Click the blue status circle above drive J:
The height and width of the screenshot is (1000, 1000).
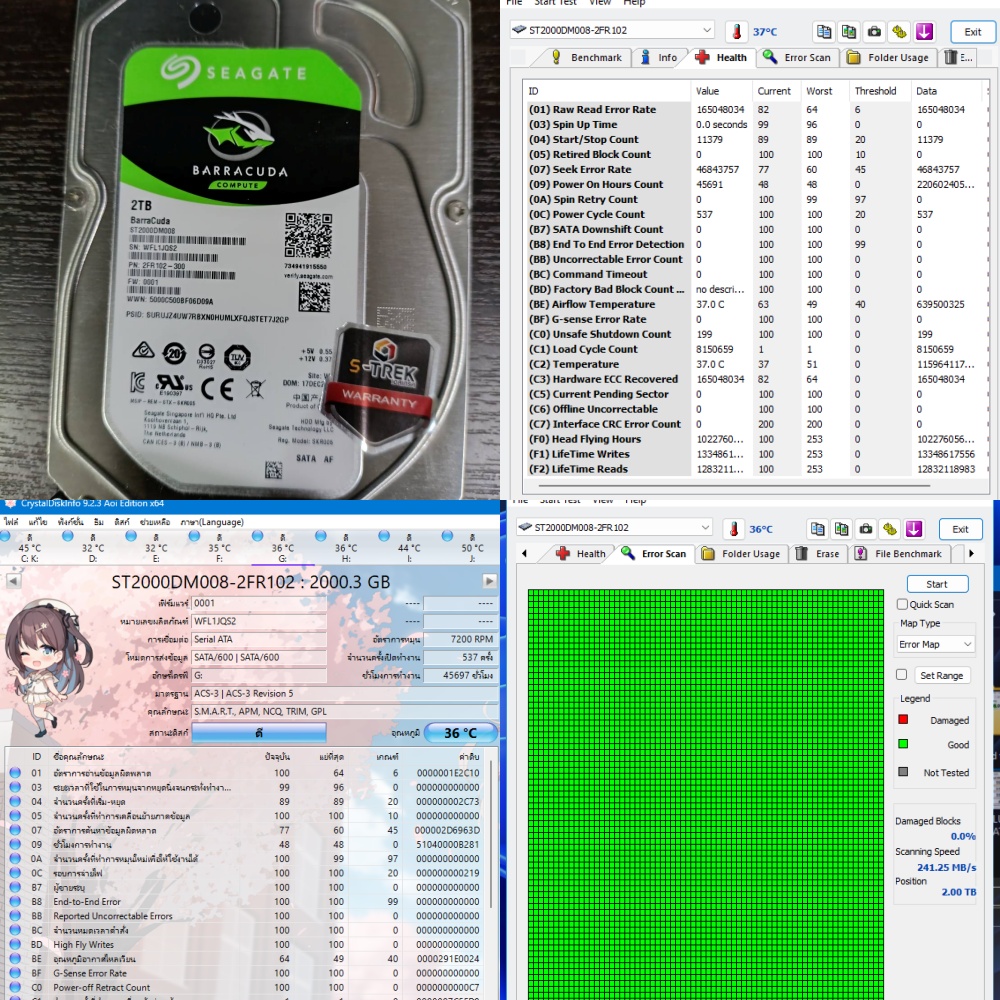tap(447, 536)
